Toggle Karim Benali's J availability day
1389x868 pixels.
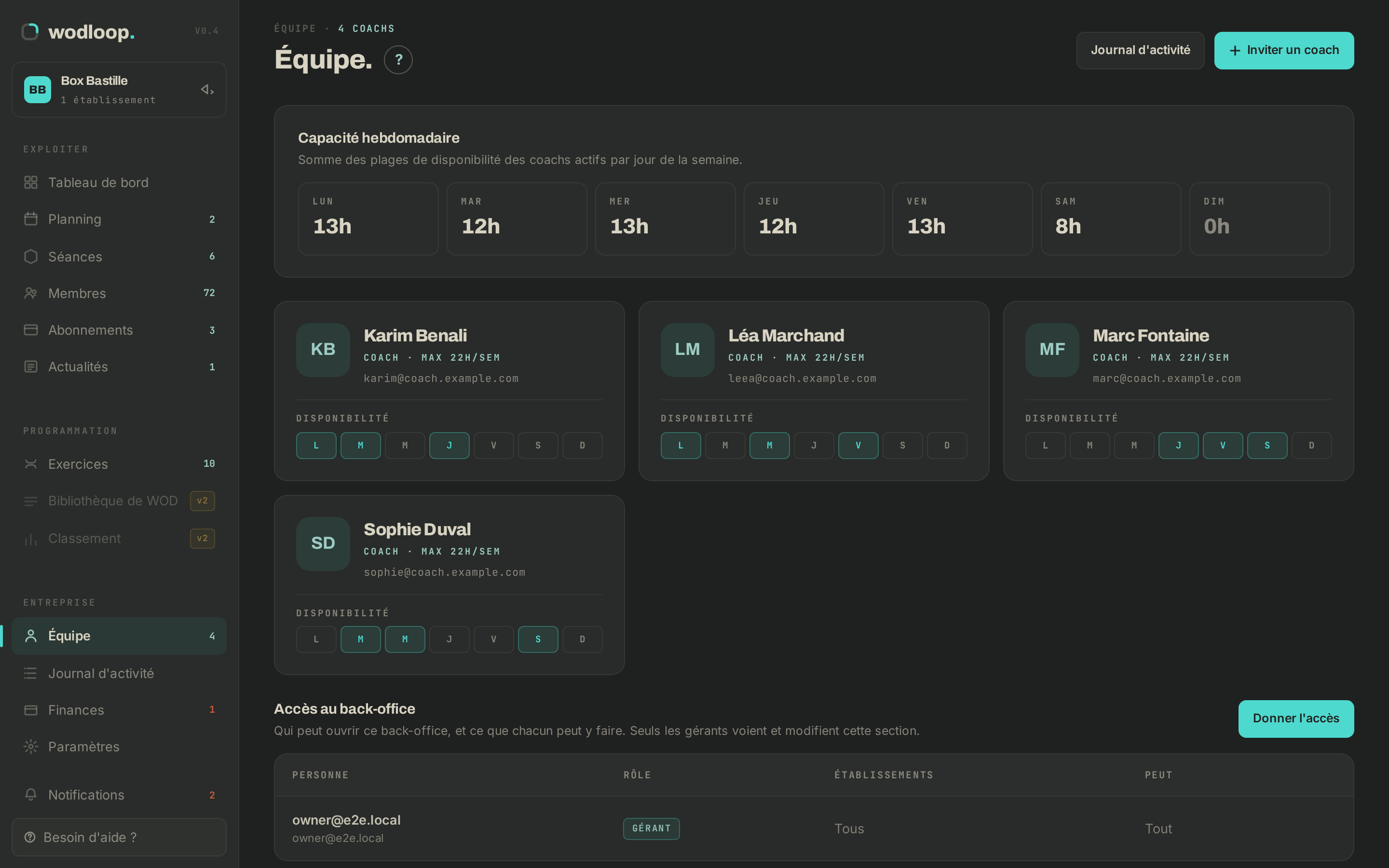[449, 446]
